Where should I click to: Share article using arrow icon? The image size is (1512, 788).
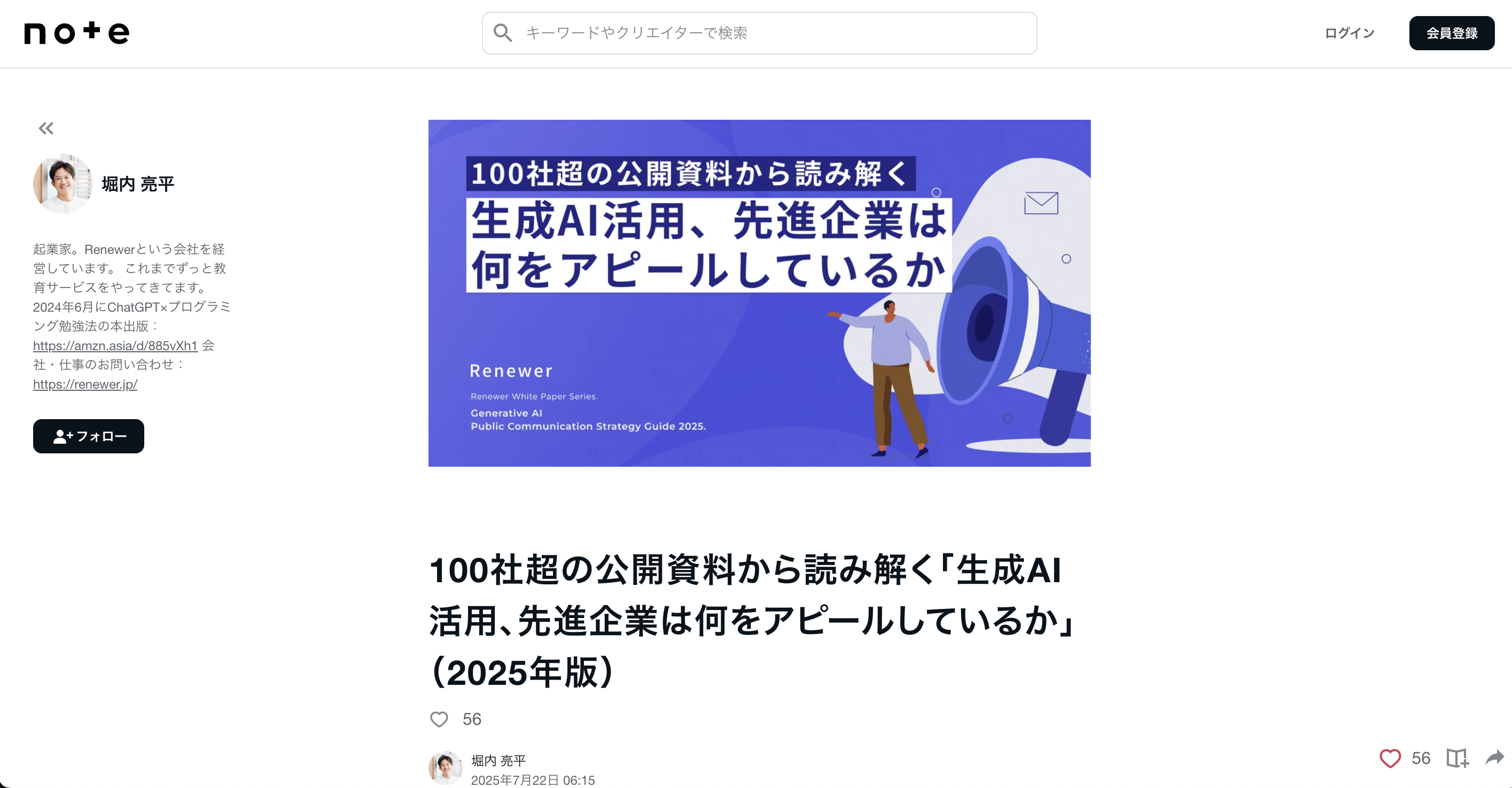click(x=1494, y=758)
